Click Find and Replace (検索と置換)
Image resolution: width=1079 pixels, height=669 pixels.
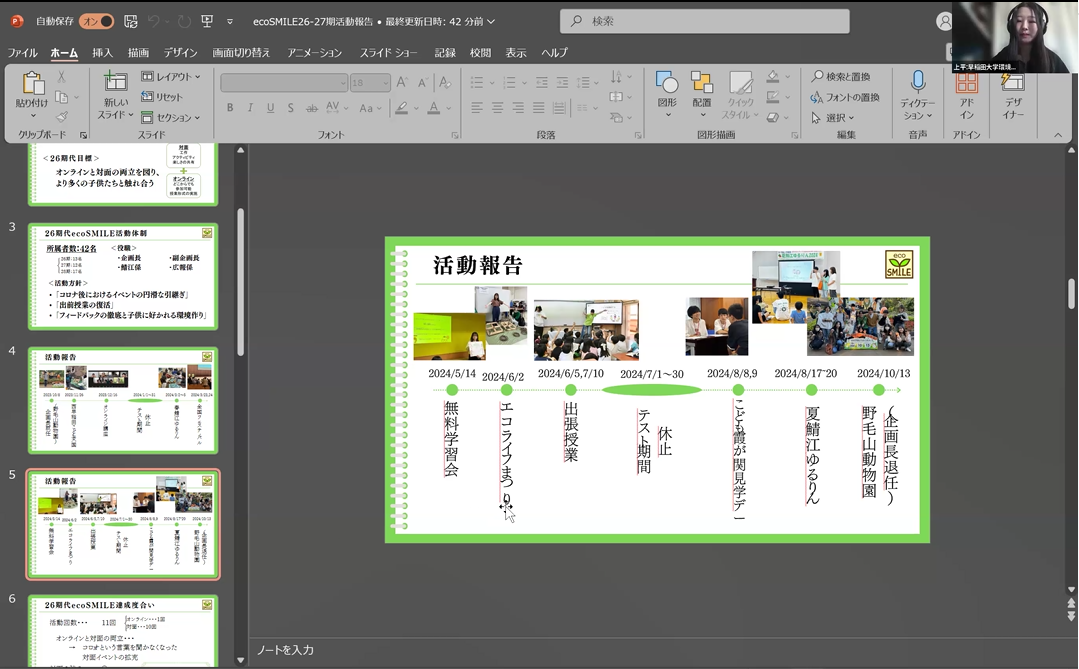(841, 77)
